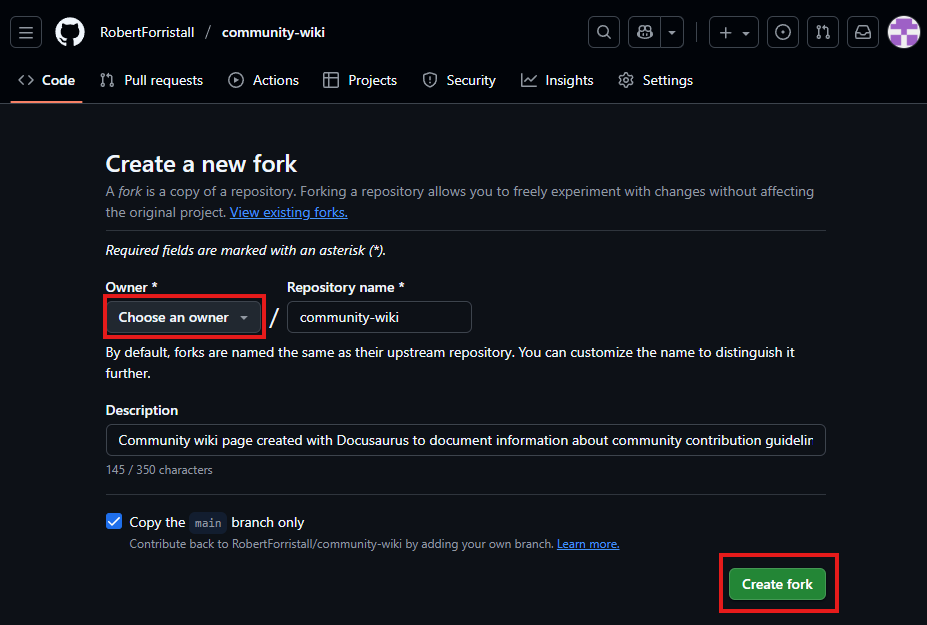The image size is (927, 625).
Task: Open the global navigation hamburger menu
Action: point(25,31)
